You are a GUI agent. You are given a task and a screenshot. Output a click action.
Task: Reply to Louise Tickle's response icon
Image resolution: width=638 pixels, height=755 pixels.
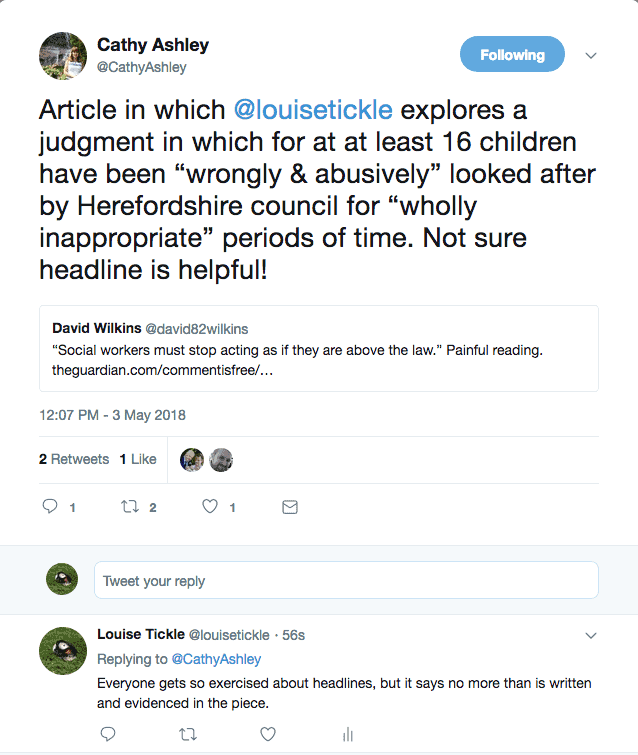point(108,735)
